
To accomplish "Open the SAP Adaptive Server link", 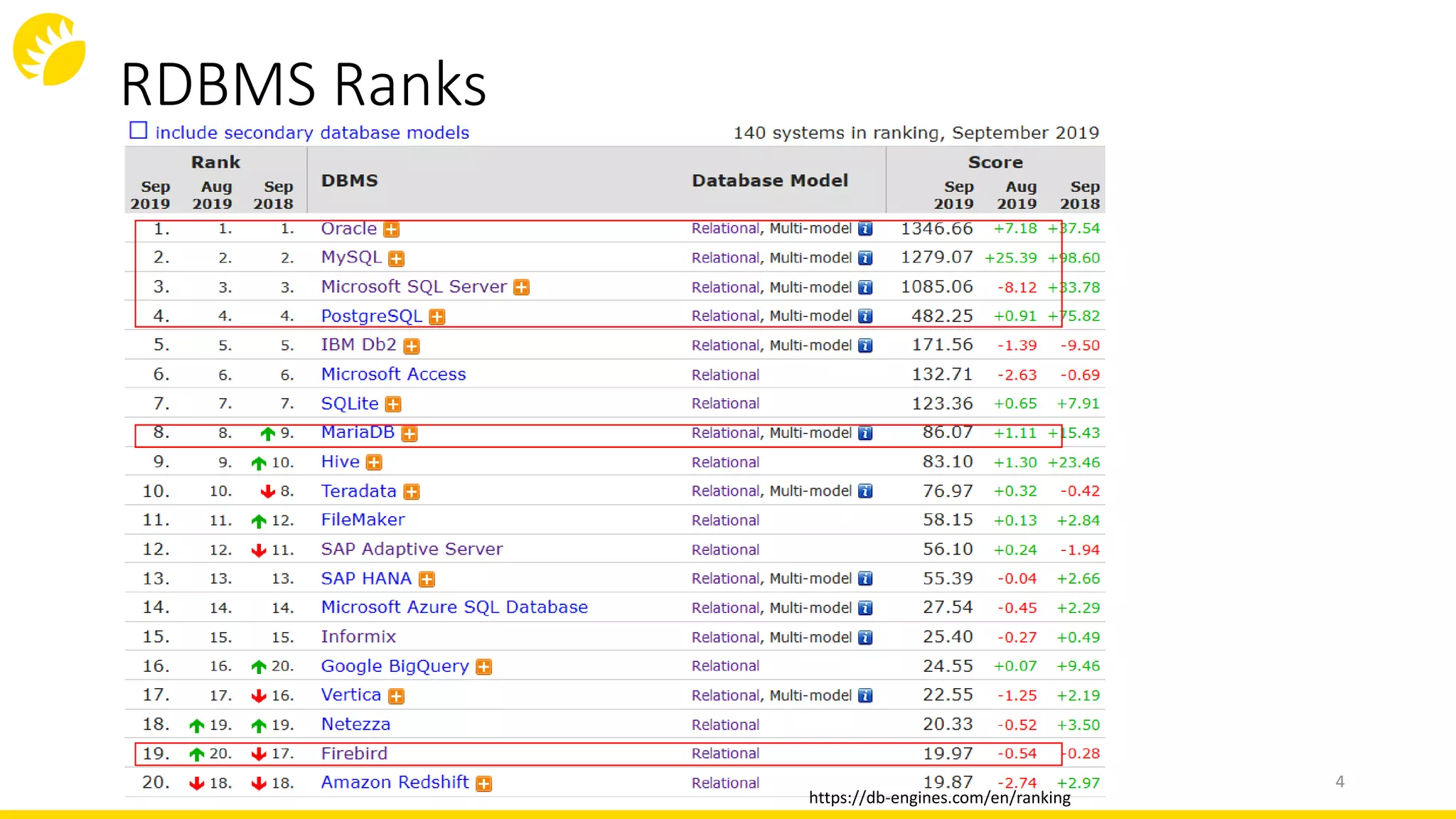I will click(412, 550).
